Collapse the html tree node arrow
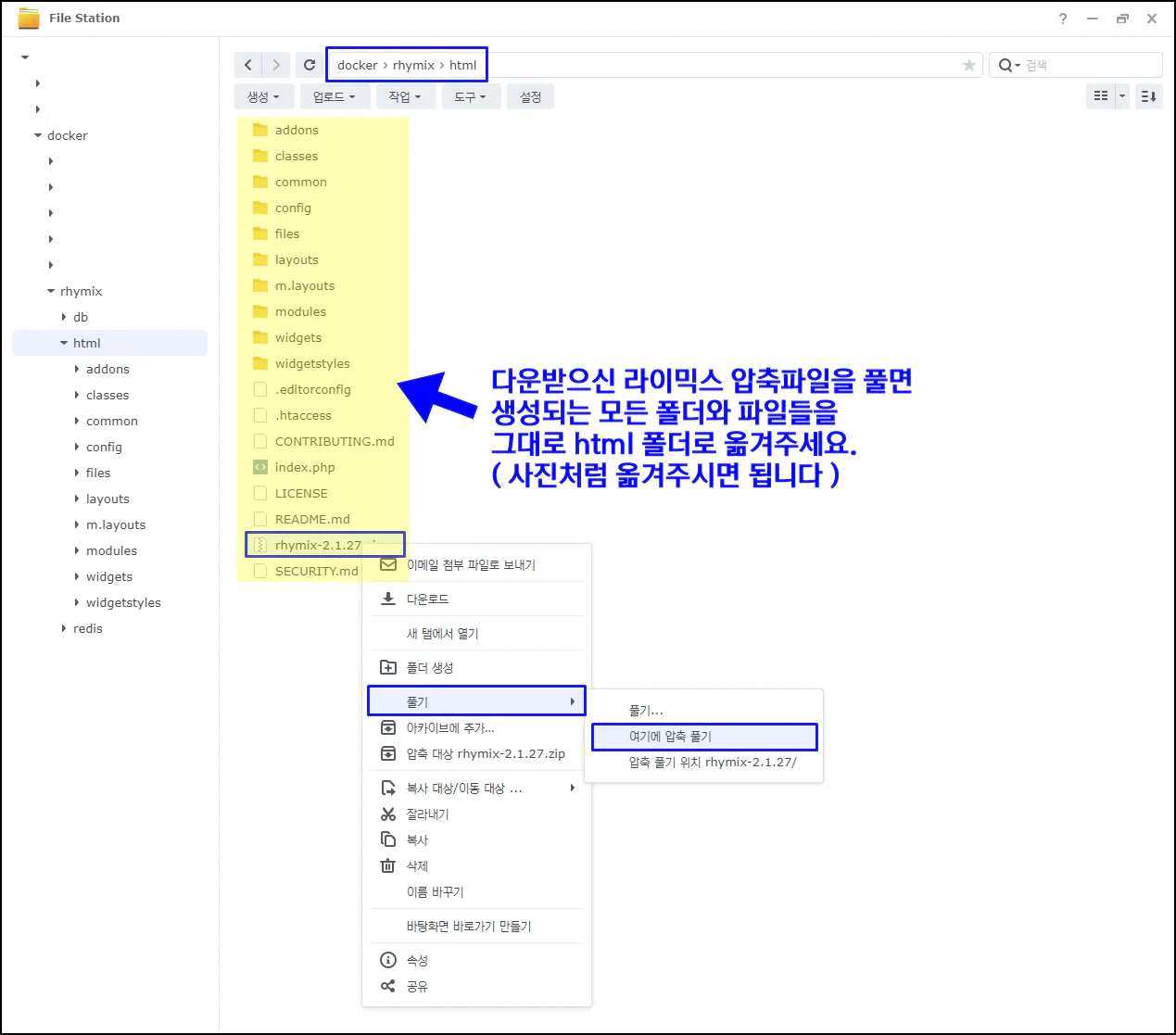 (64, 343)
